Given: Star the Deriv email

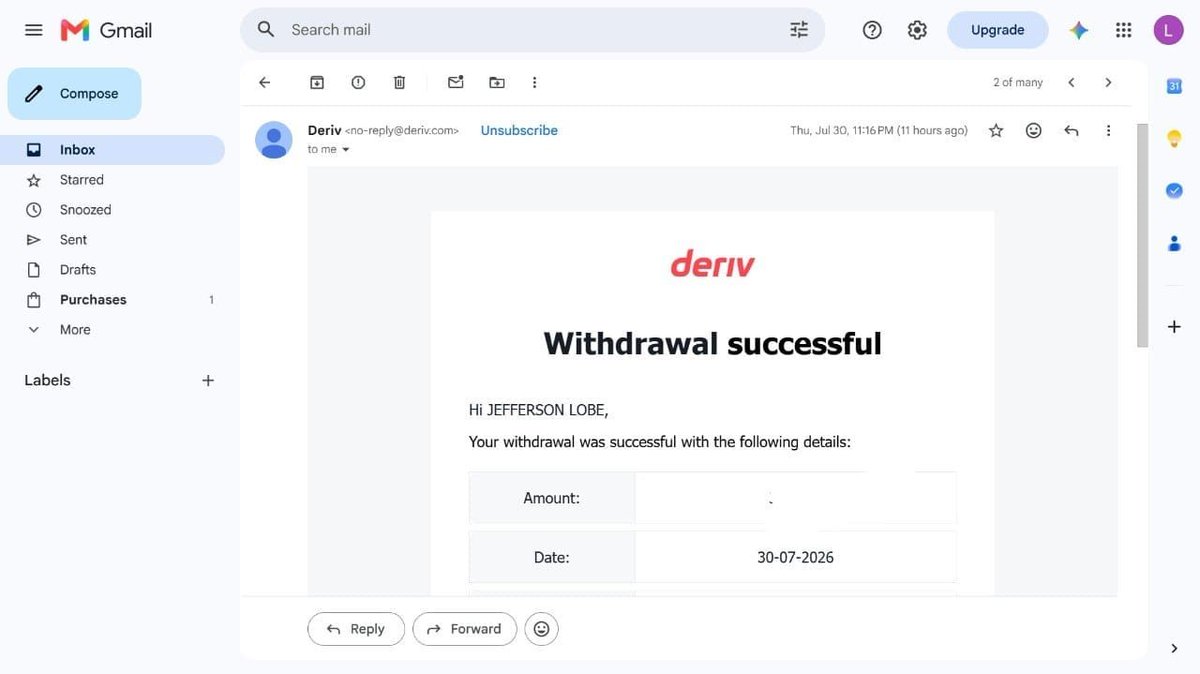Looking at the screenshot, I should (996, 130).
